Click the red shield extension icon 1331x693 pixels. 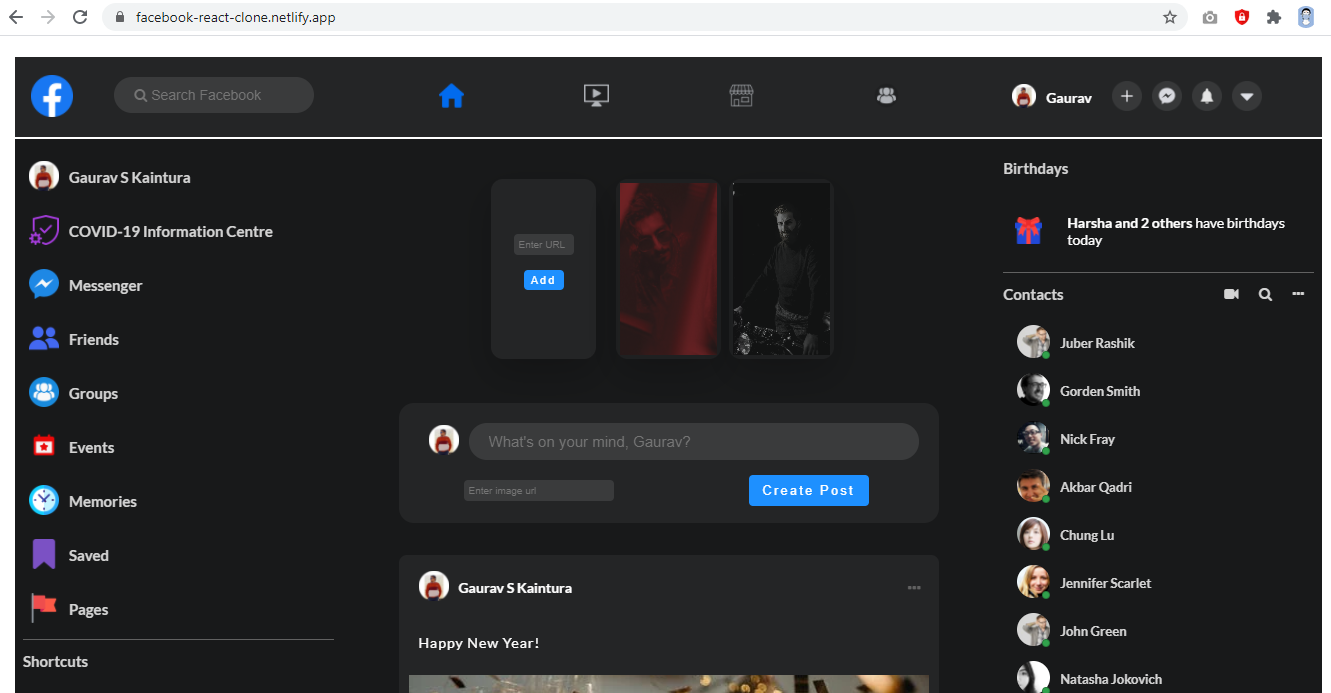pos(1242,17)
